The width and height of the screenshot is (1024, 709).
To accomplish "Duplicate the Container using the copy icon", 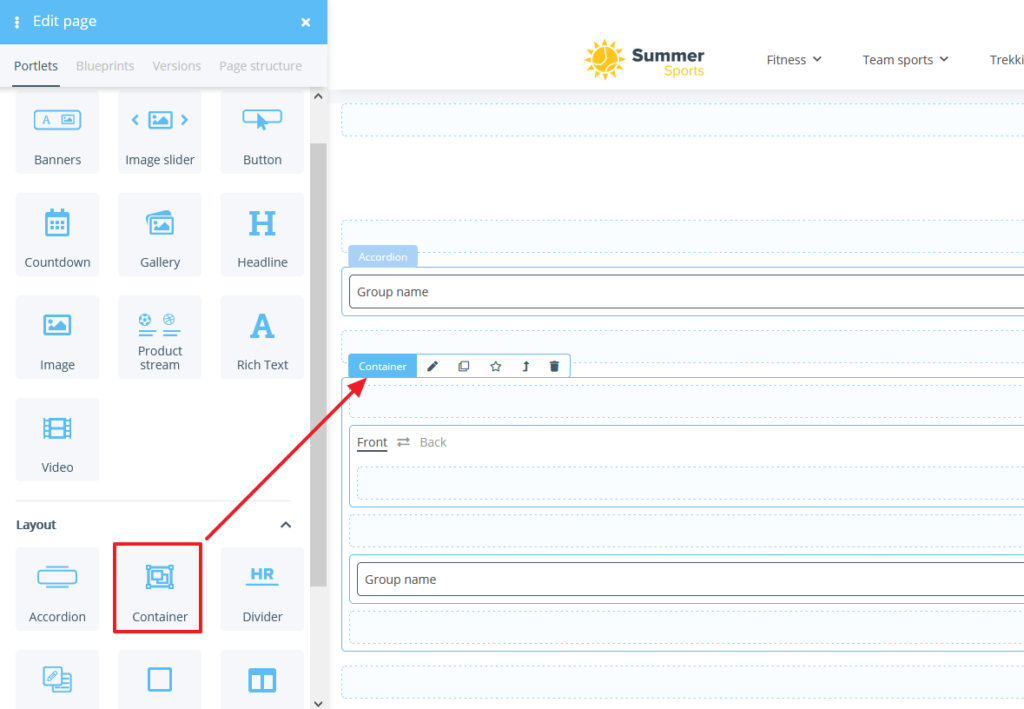I will point(464,366).
